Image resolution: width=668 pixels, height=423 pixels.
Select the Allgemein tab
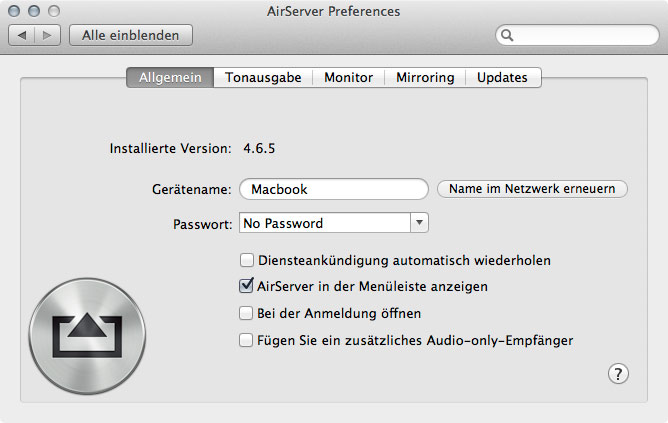170,78
